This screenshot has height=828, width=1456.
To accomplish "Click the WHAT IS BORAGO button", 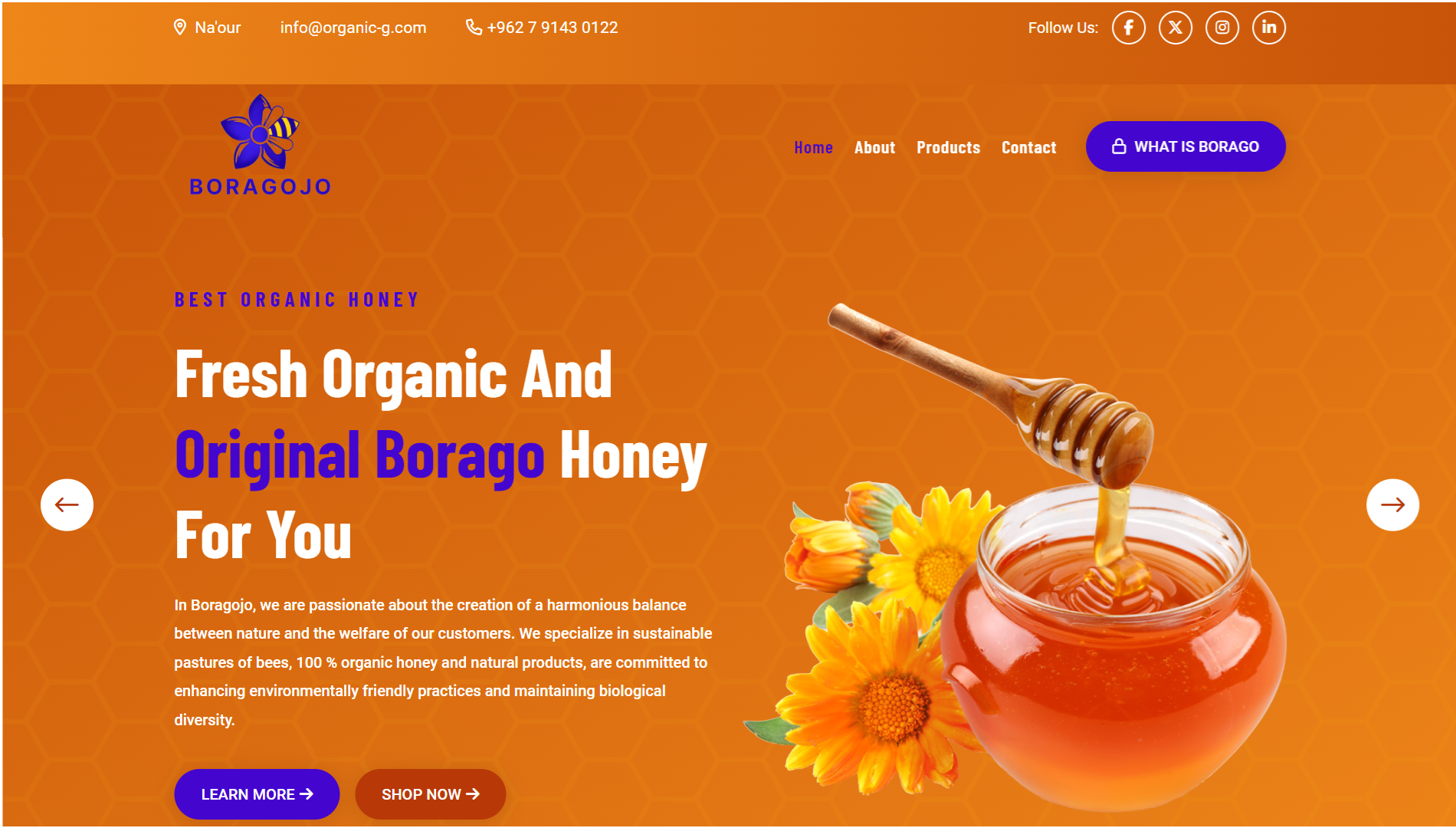I will click(1185, 146).
